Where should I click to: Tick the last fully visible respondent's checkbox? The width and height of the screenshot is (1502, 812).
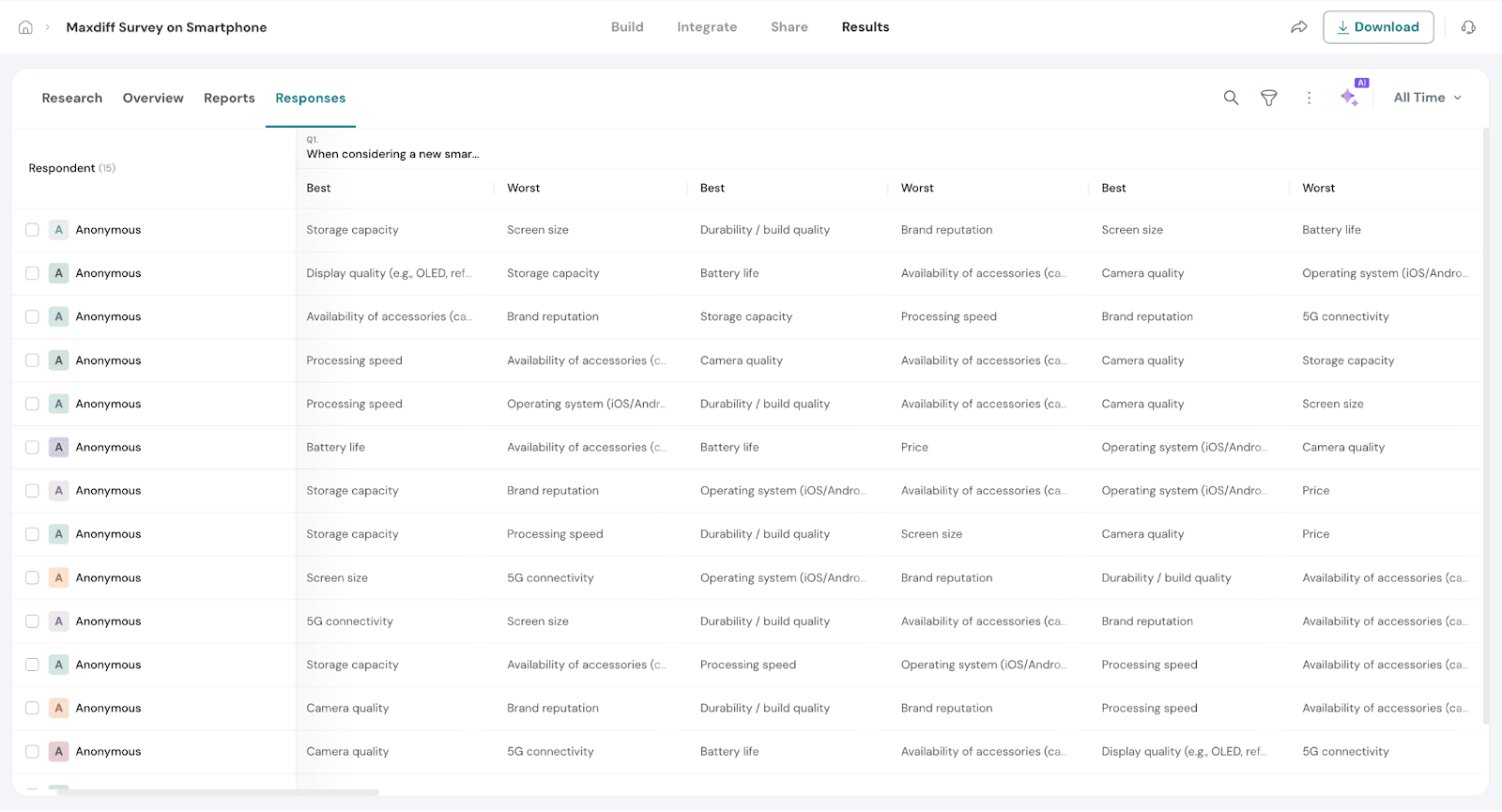point(32,752)
